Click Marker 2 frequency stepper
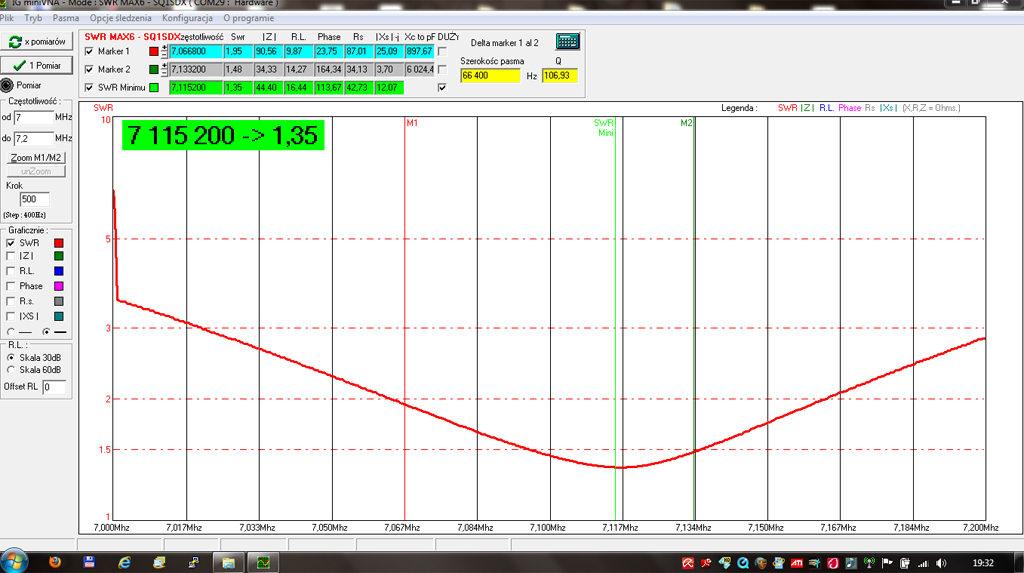 tap(165, 69)
